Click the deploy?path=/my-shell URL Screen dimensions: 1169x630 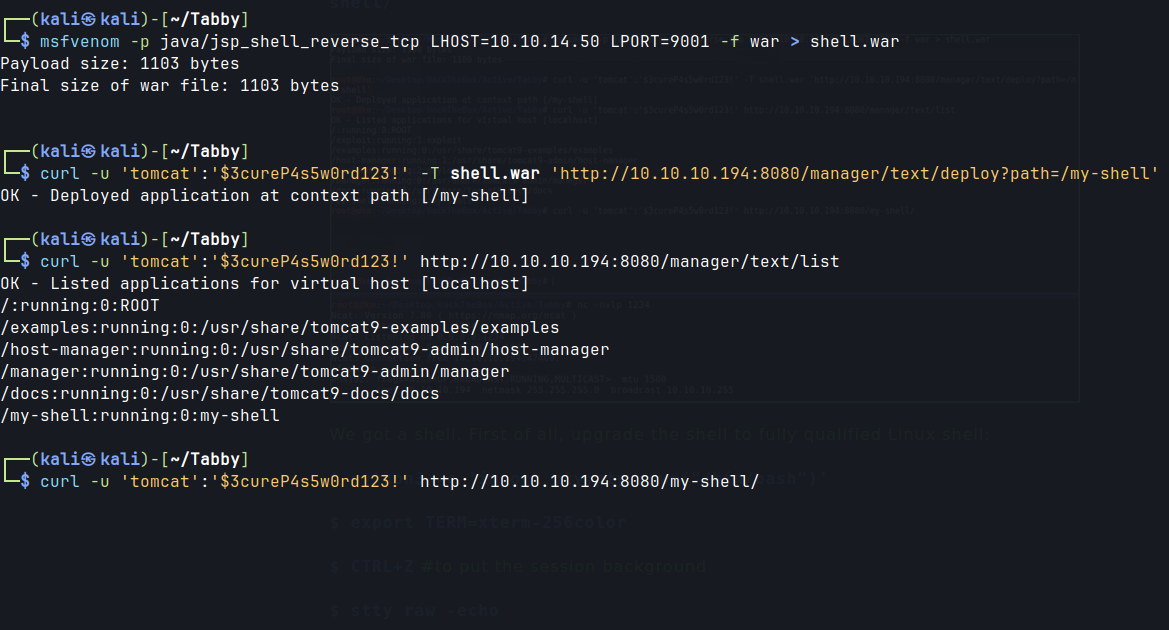tap(854, 174)
